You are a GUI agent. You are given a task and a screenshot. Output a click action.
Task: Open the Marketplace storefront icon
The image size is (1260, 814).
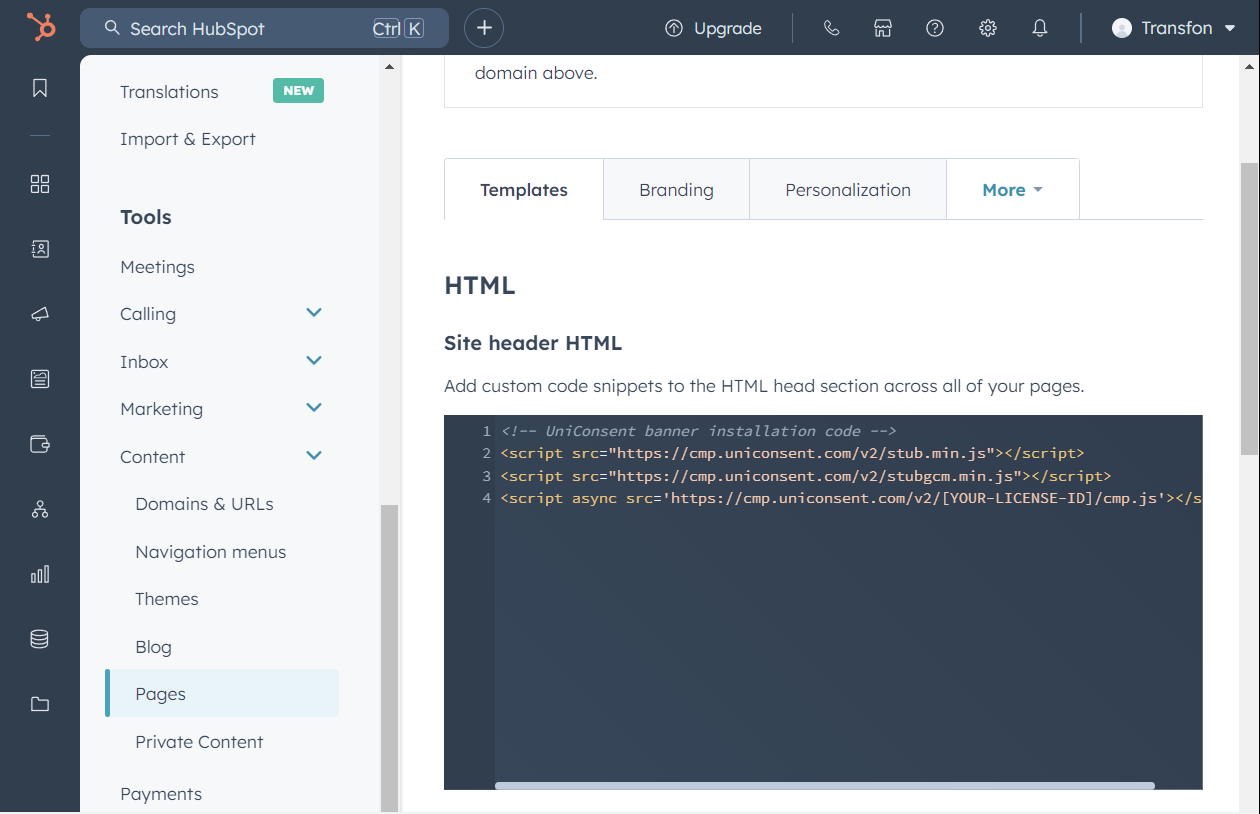(883, 28)
